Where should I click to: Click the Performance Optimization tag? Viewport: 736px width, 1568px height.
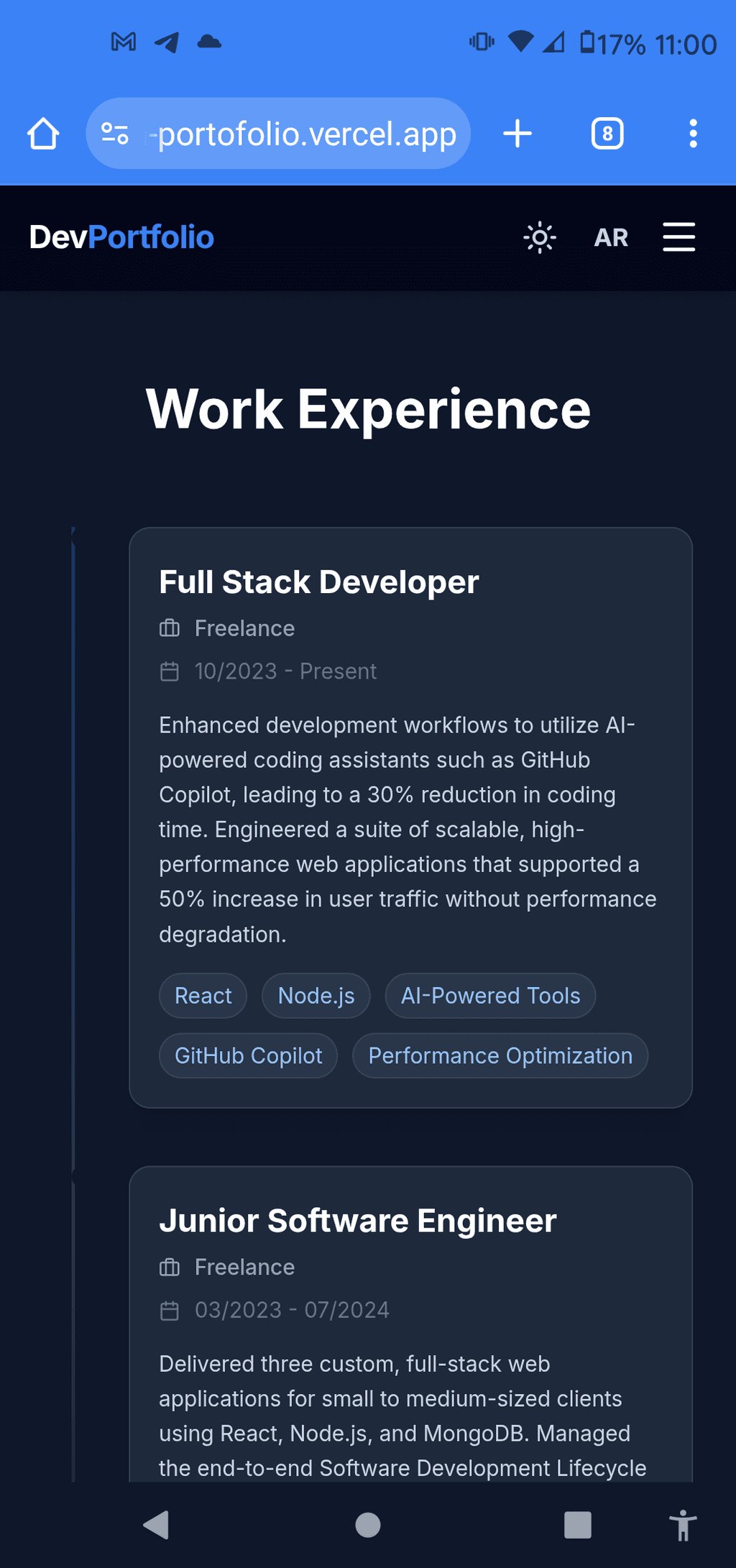coord(500,1055)
